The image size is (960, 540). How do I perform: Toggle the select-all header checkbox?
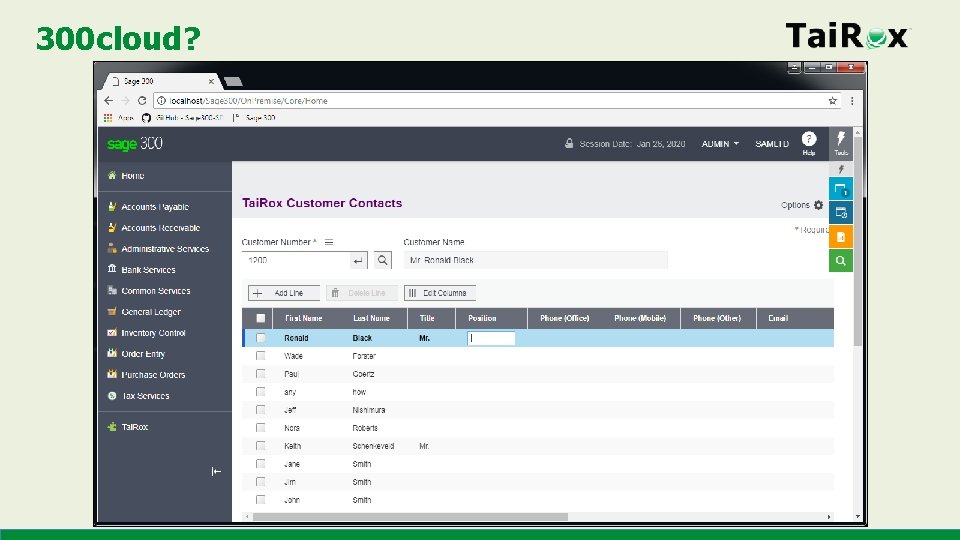260,318
